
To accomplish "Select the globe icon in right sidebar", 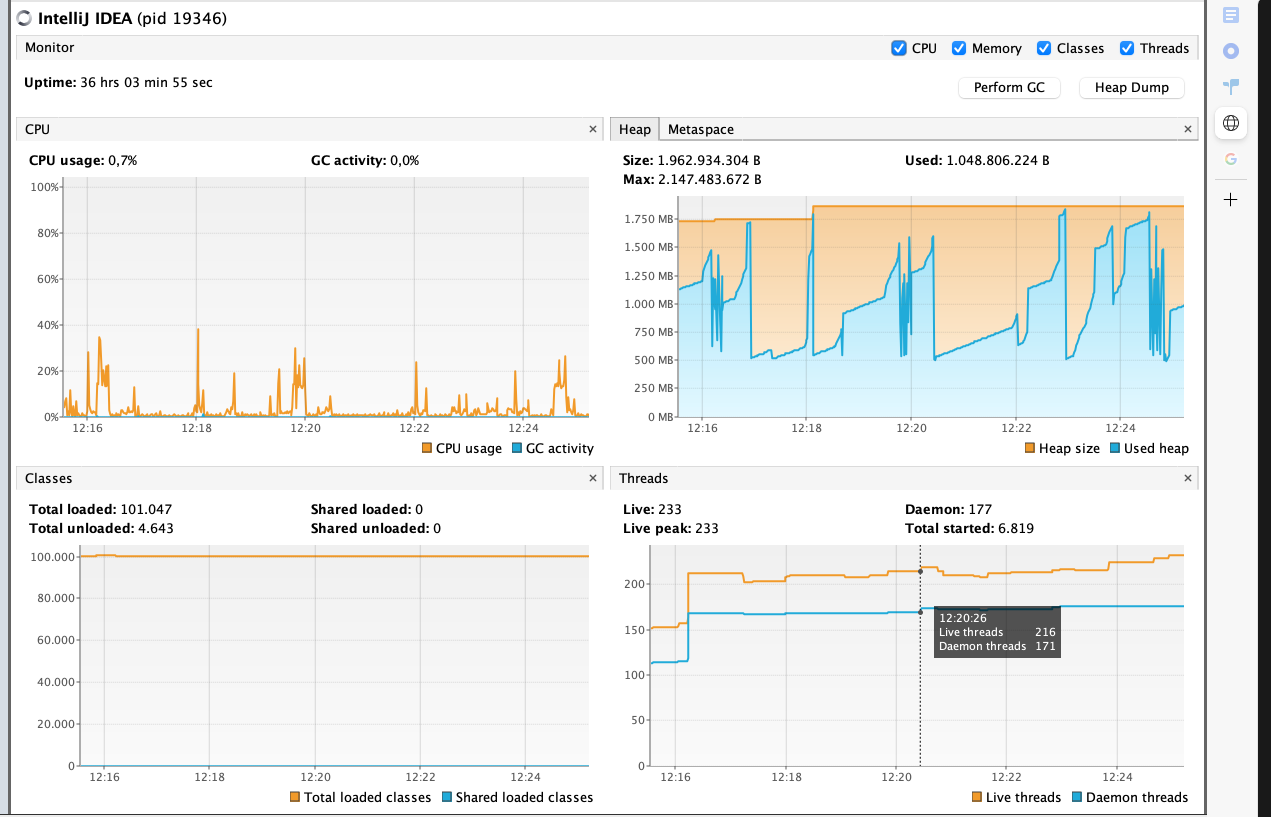I will 1231,123.
